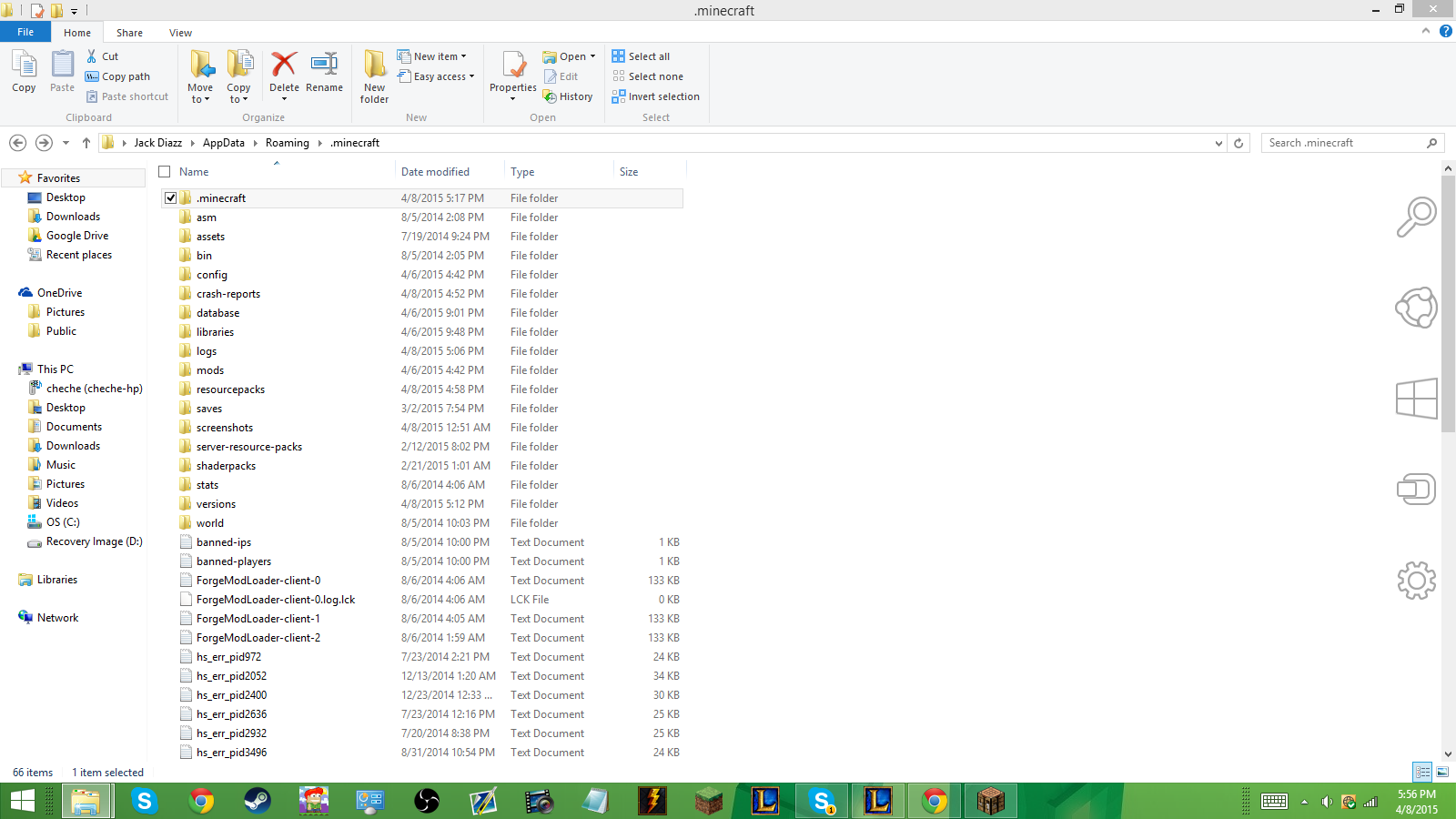The image size is (1456, 819).
Task: Click Invert selection in the ribbon
Action: [656, 96]
